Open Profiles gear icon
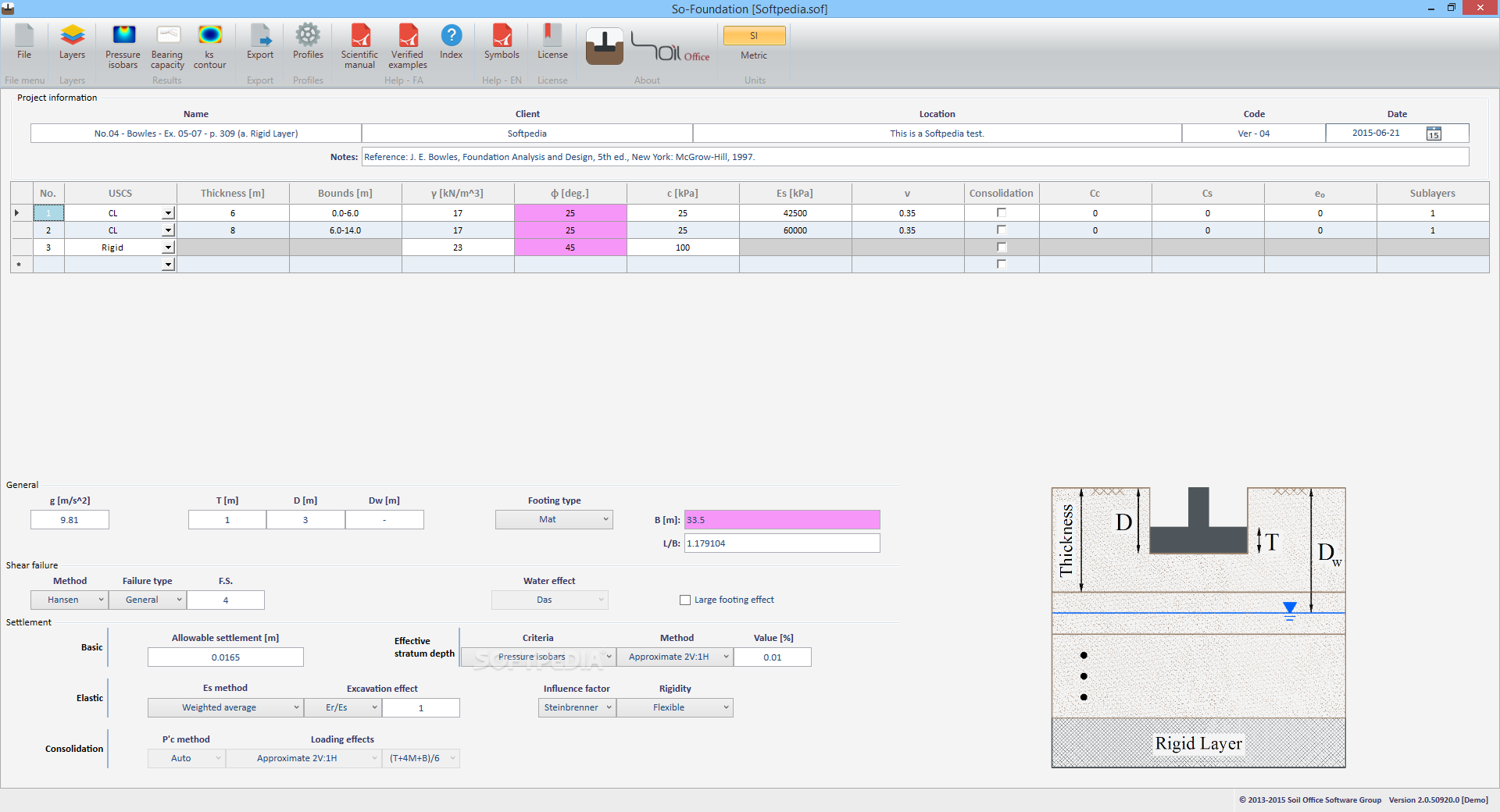1500x812 pixels. (x=308, y=41)
